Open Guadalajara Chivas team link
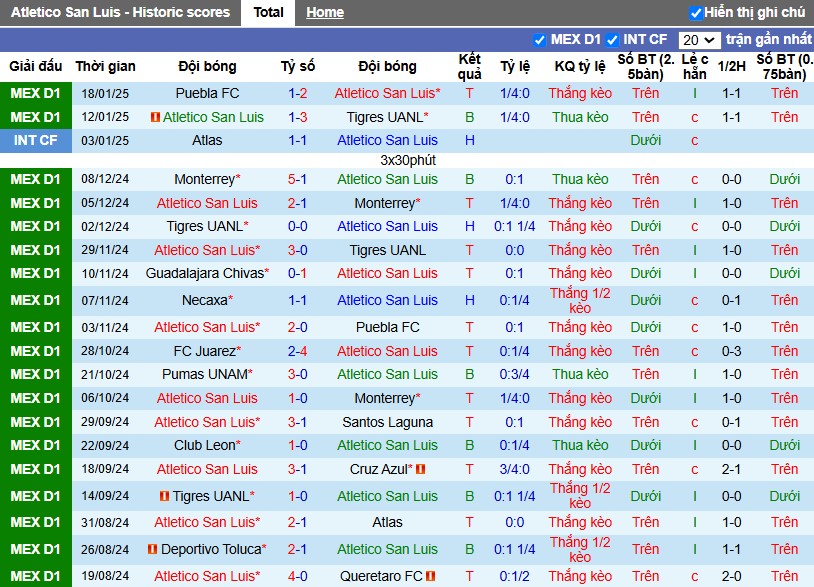Screen dimensions: 814x587 [x=207, y=274]
